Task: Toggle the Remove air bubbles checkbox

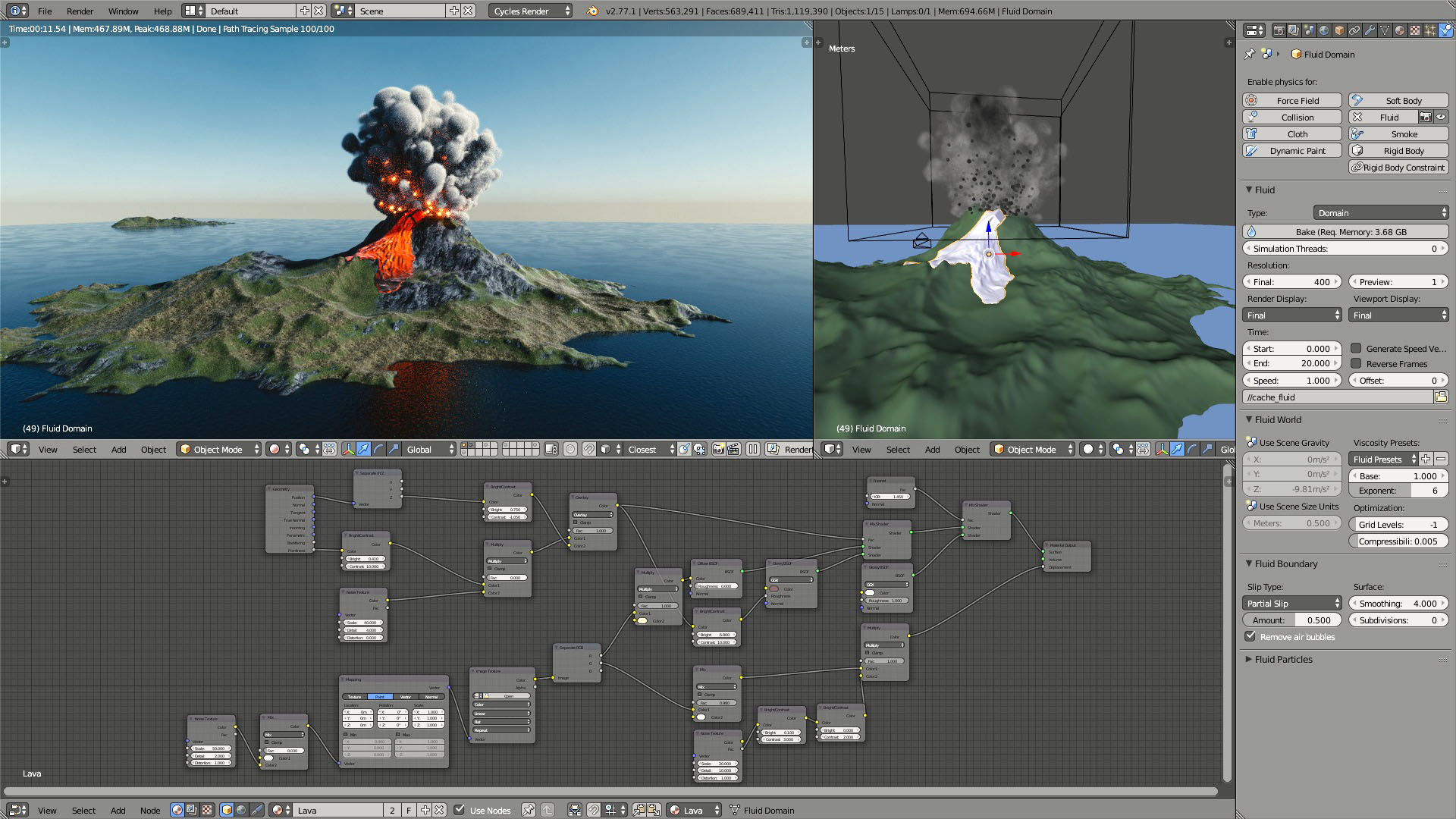Action: tap(1251, 637)
